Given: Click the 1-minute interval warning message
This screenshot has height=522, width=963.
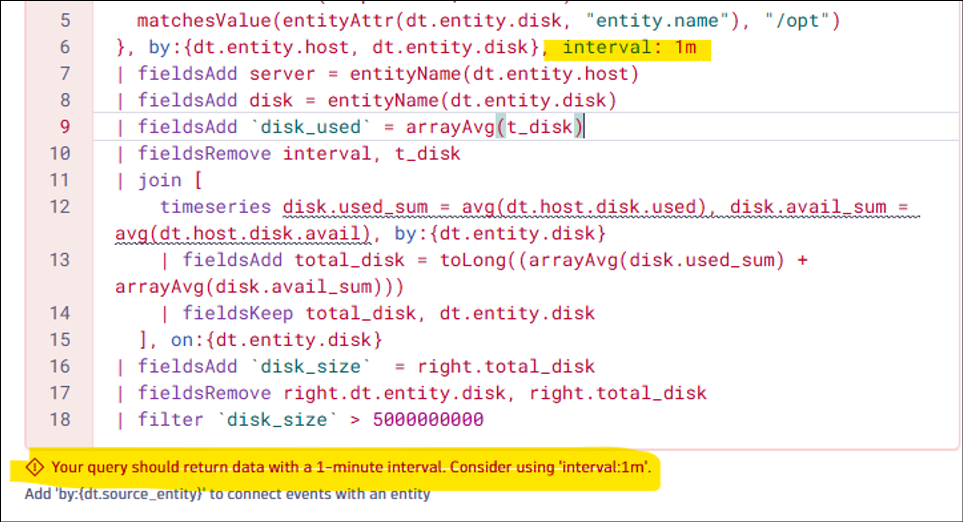Looking at the screenshot, I should coord(351,467).
